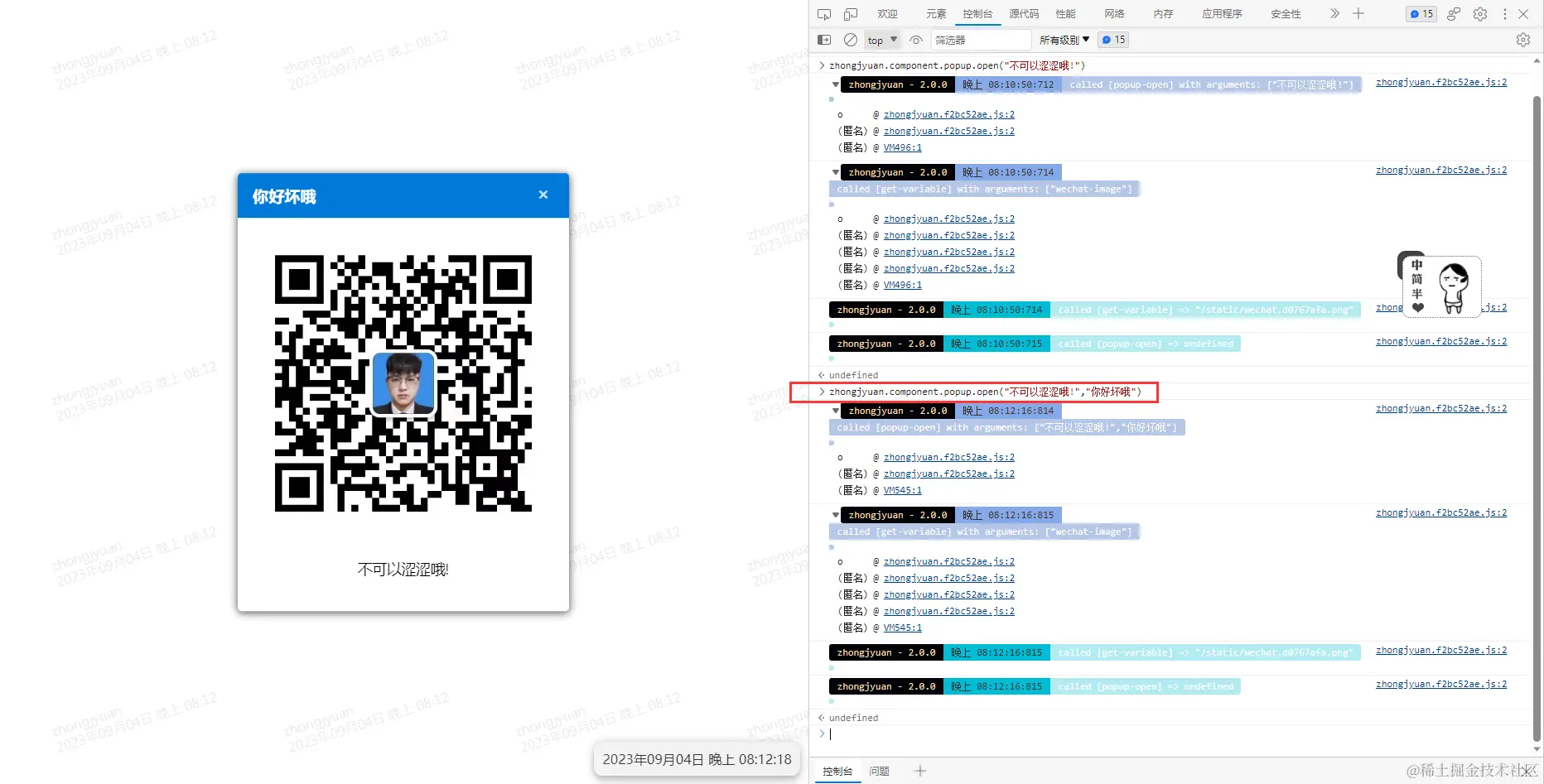Image resolution: width=1544 pixels, height=784 pixels.
Task: Show more DevTools tabs chevron
Action: click(x=1334, y=13)
